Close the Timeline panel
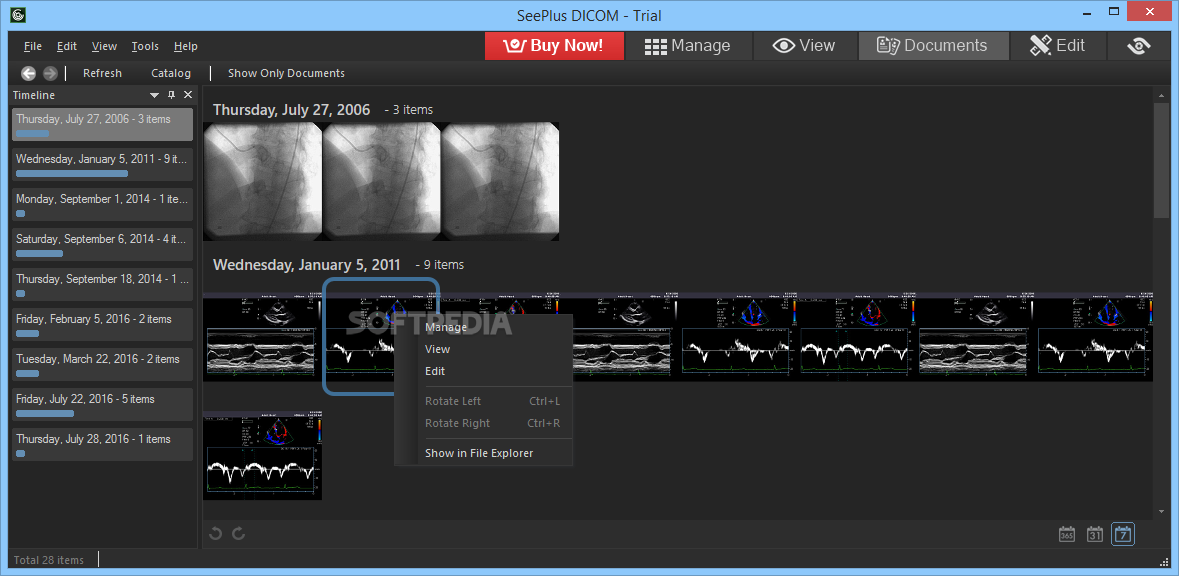Screen dimensions: 1179x576 tap(188, 95)
